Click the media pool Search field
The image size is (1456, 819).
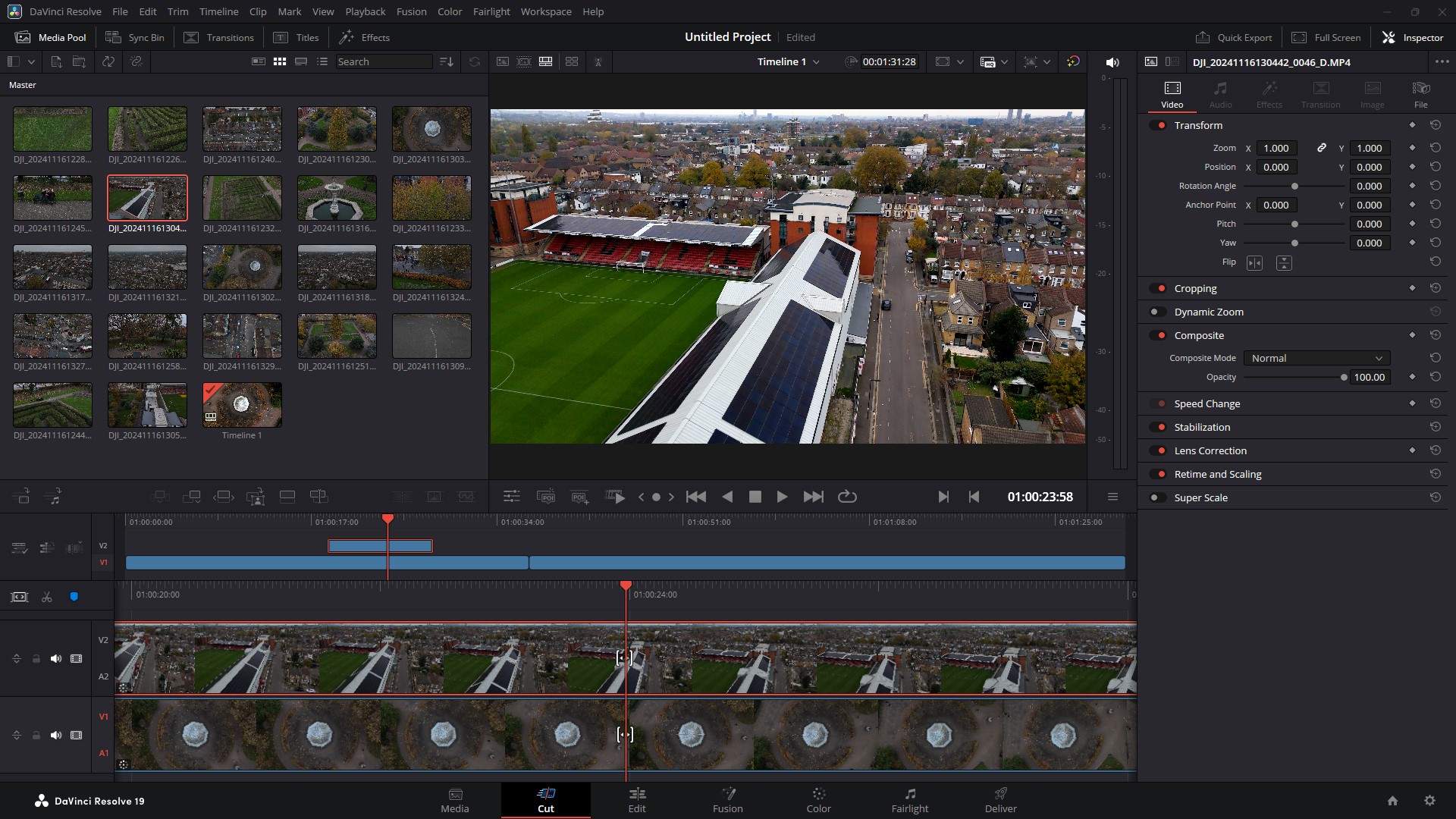pos(384,61)
